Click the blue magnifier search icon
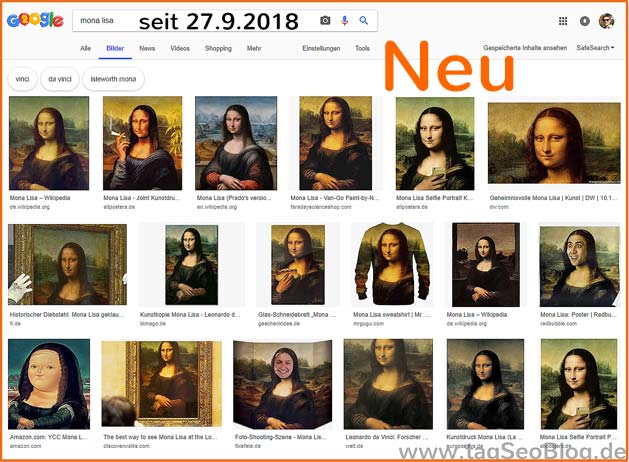The width and height of the screenshot is (629, 462). click(363, 20)
